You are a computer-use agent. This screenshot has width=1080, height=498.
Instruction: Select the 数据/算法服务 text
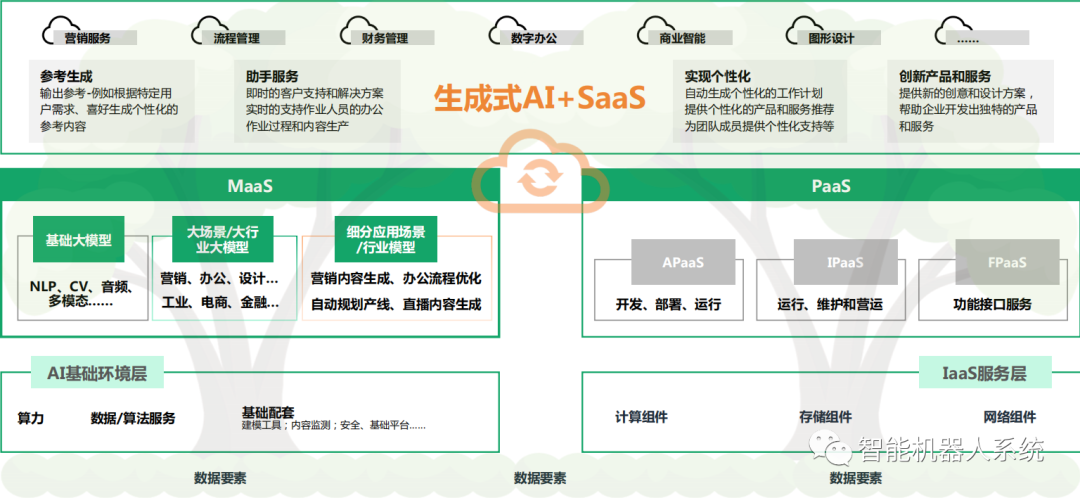133,418
